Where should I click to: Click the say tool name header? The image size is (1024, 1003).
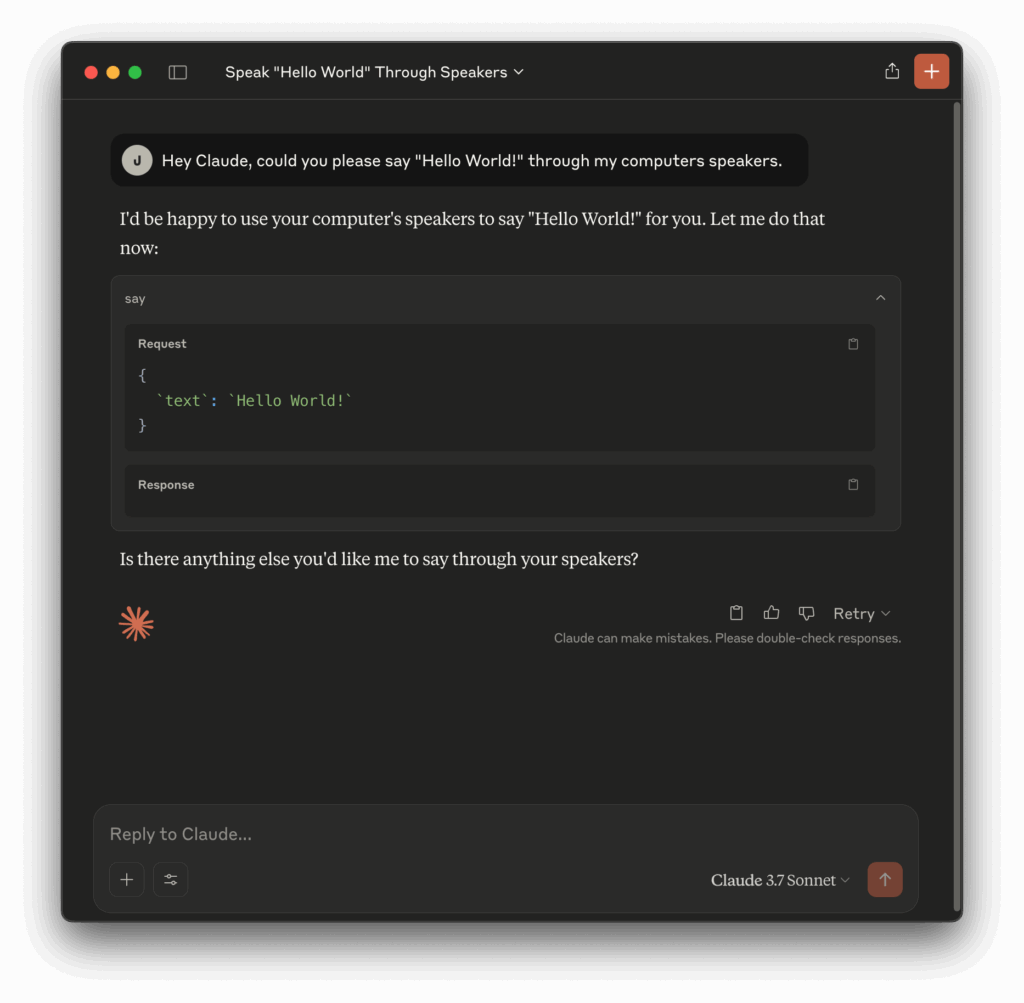point(135,299)
